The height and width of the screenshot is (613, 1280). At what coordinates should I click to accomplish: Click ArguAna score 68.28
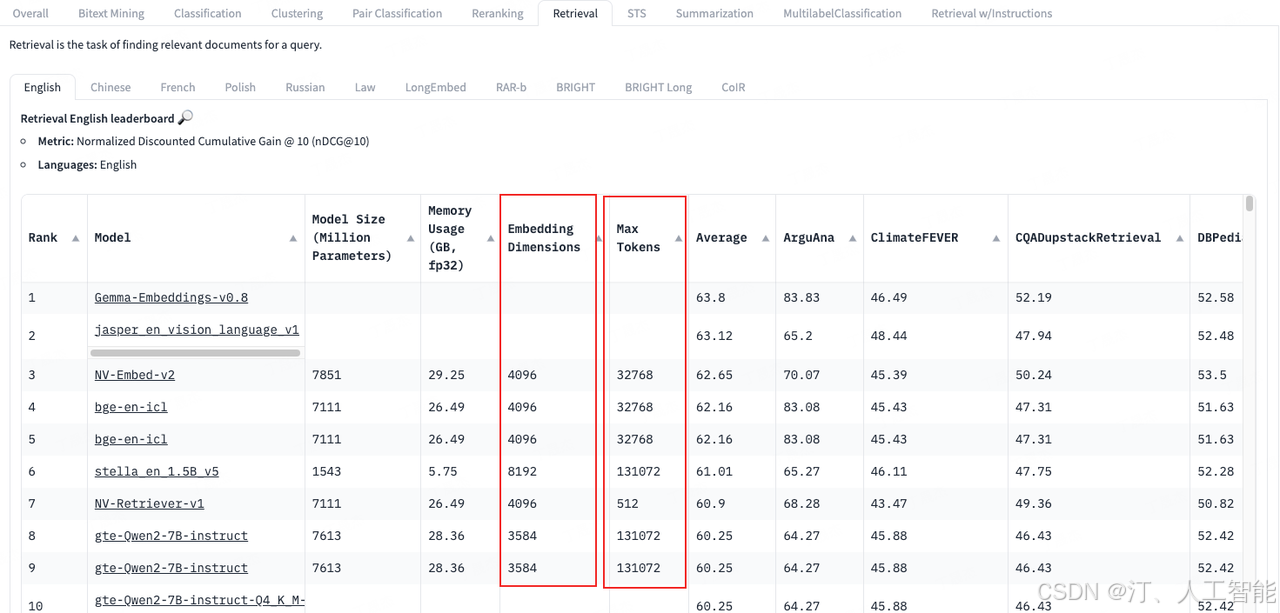[x=801, y=503]
